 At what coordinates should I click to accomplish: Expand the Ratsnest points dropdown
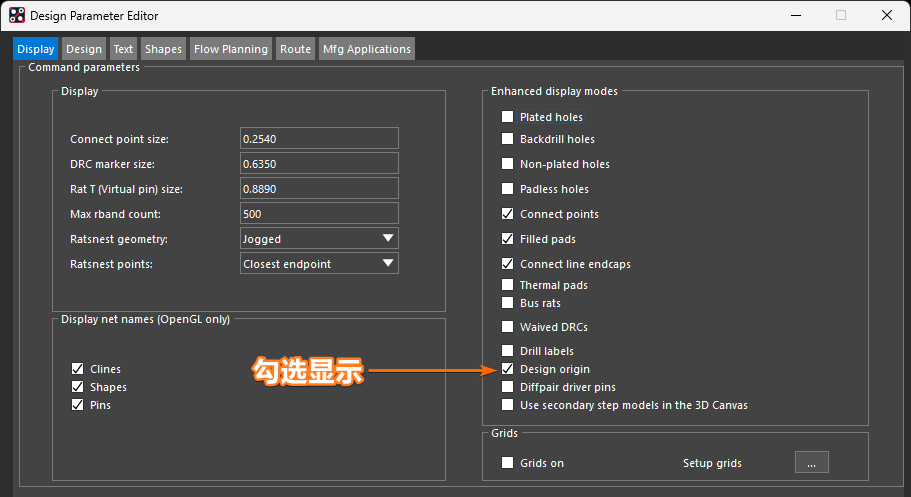click(x=319, y=264)
